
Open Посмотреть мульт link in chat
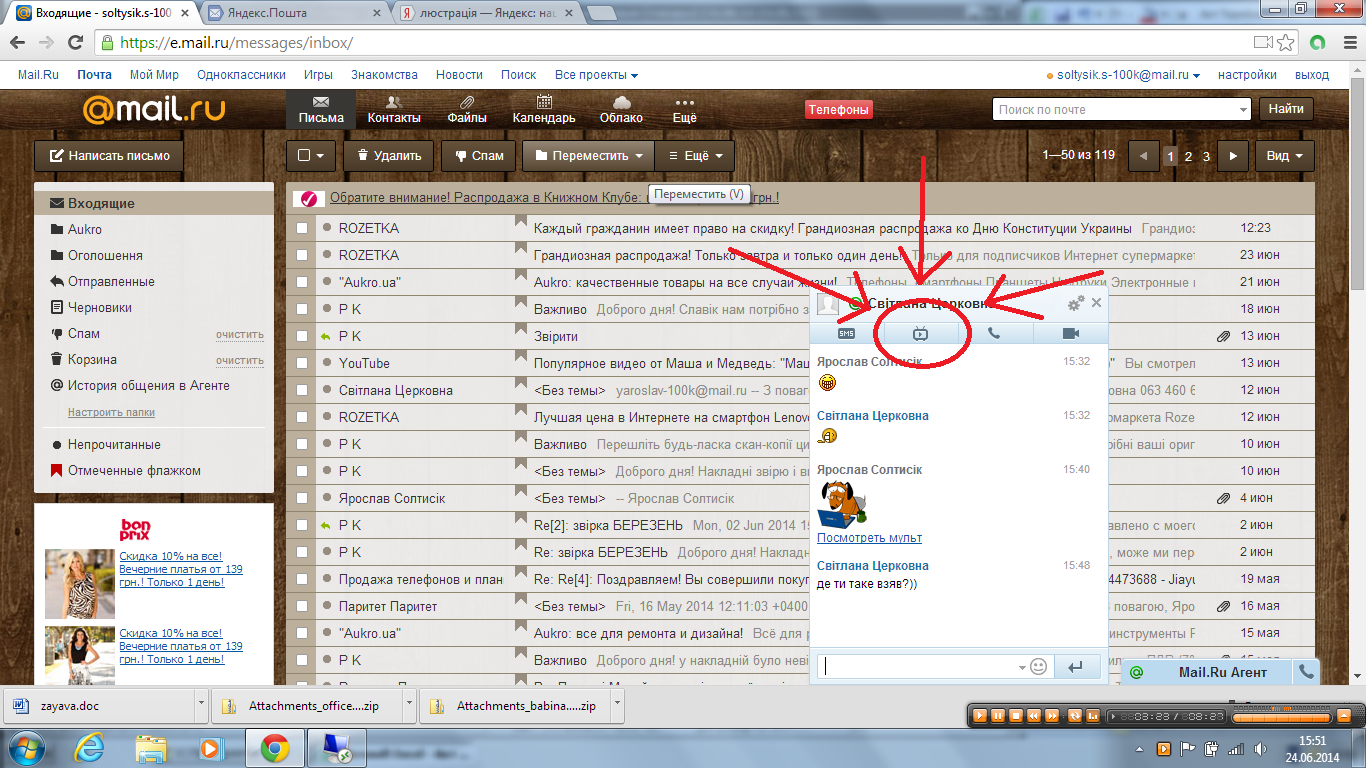click(869, 538)
